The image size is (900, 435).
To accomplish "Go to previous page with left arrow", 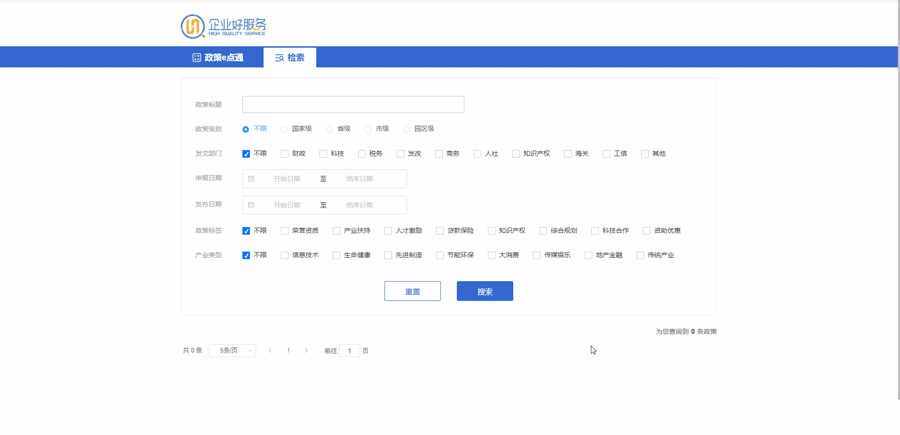I will (x=270, y=351).
